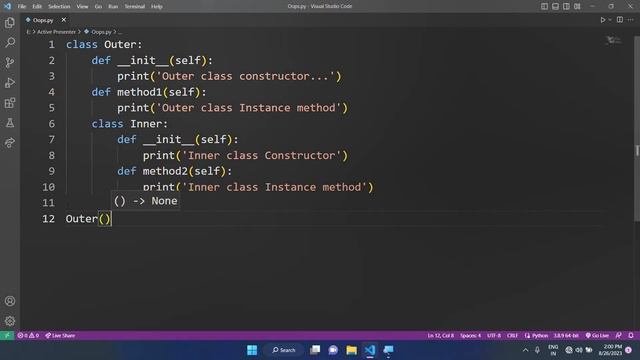640x360 pixels.
Task: Change indentation via Spaces: 4
Action: (471, 336)
